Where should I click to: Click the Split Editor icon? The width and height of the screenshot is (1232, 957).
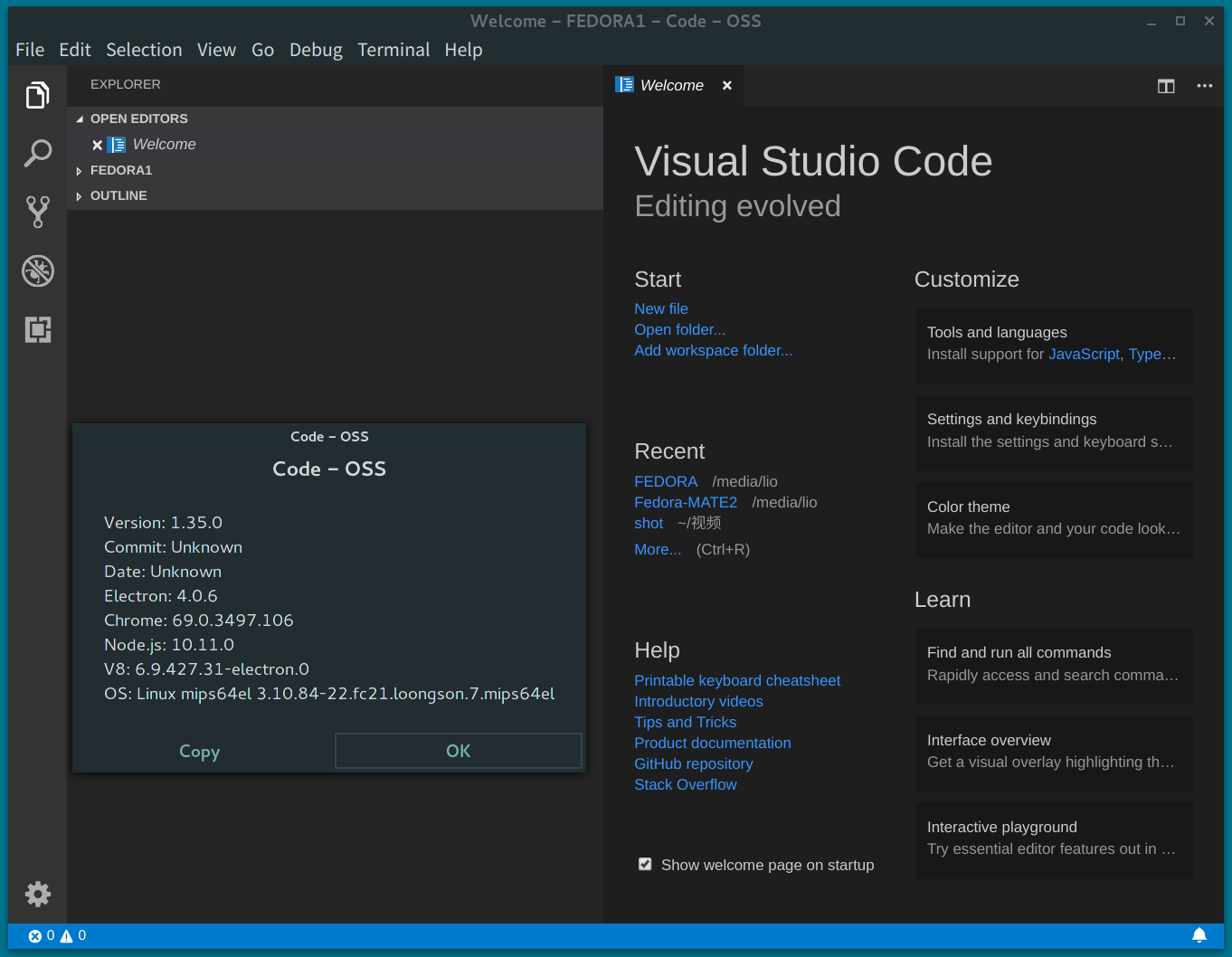pyautogui.click(x=1166, y=86)
